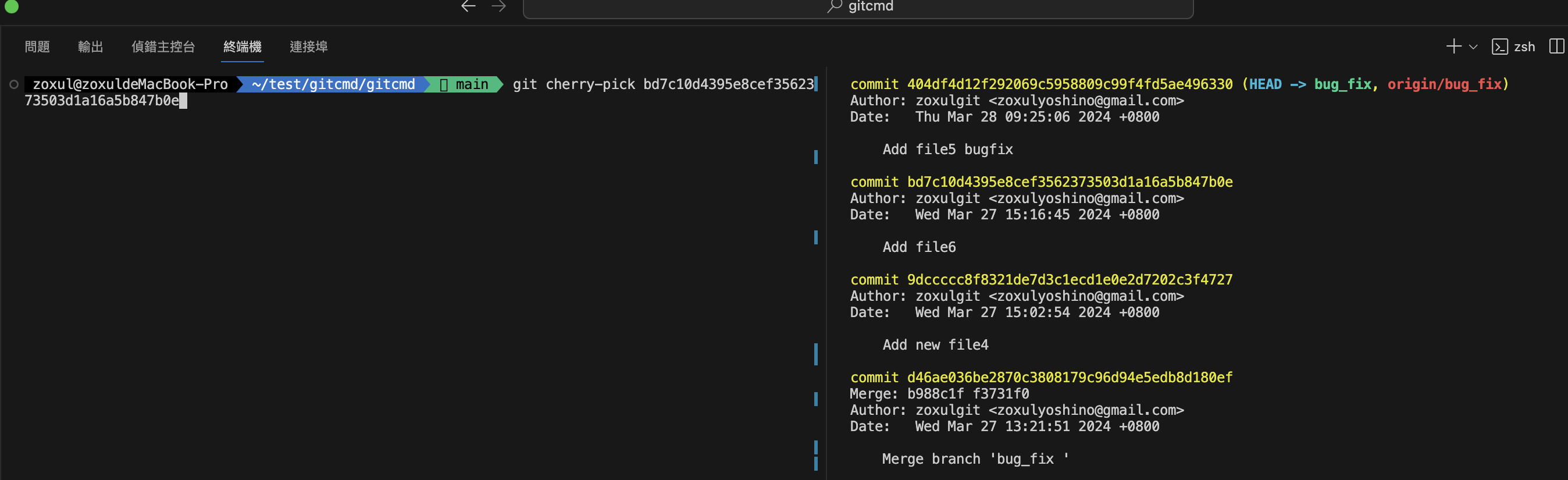The height and width of the screenshot is (480, 1568).
Task: Open the launch profile dropdown chevron
Action: [x=1473, y=47]
